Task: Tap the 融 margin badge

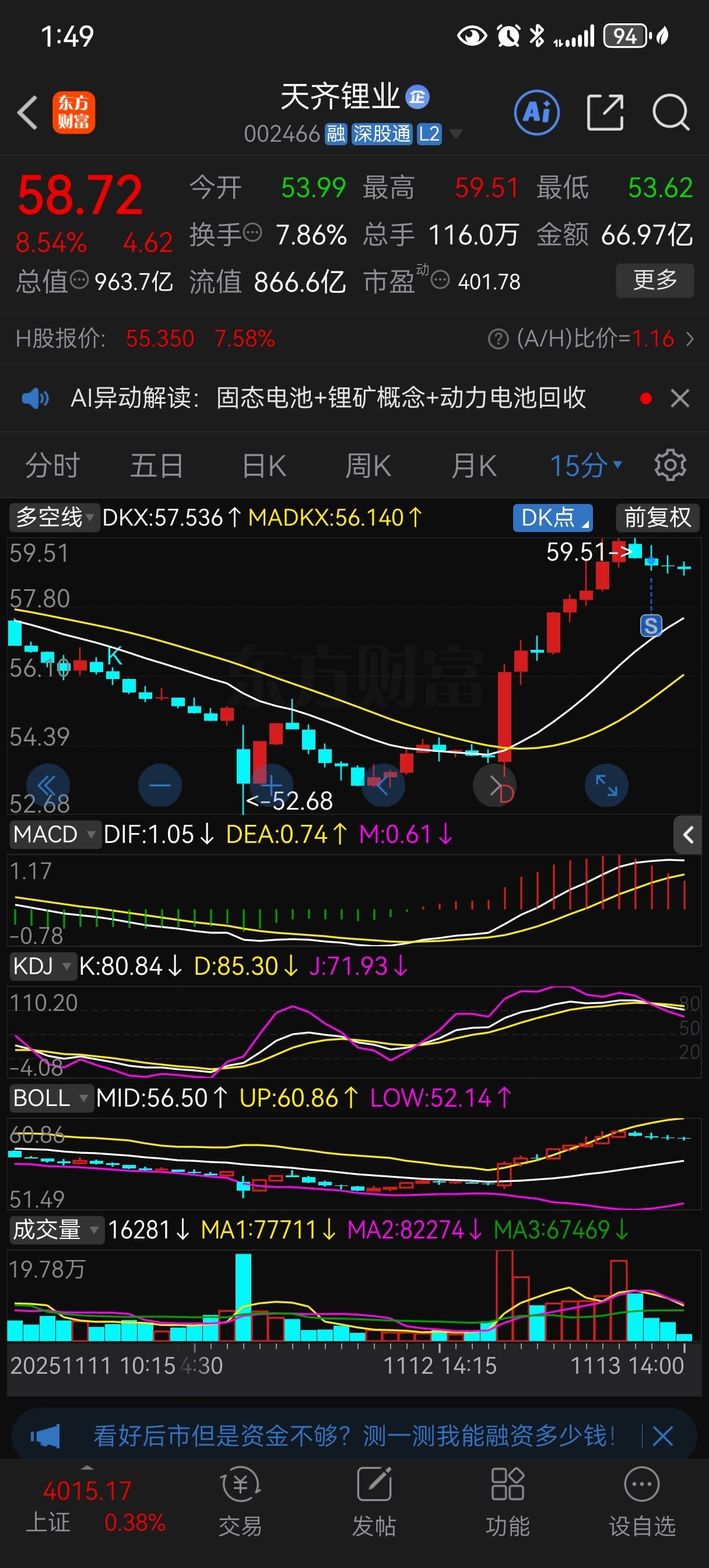Action: pyautogui.click(x=336, y=134)
